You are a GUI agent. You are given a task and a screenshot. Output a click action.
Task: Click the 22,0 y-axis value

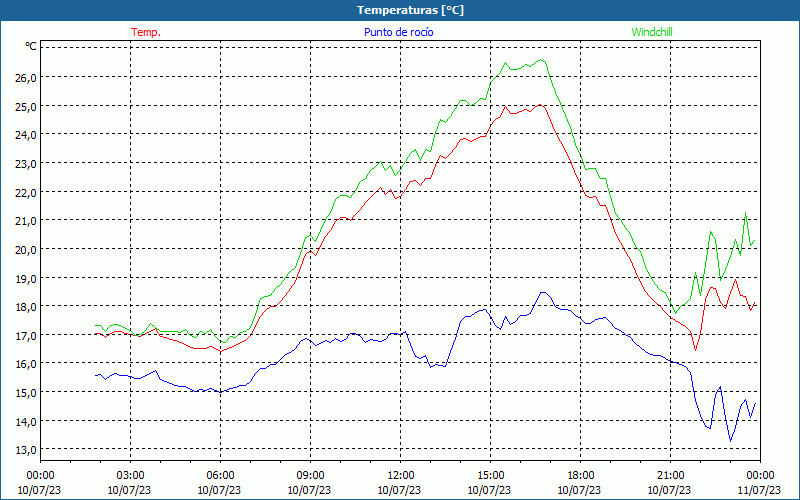point(26,192)
